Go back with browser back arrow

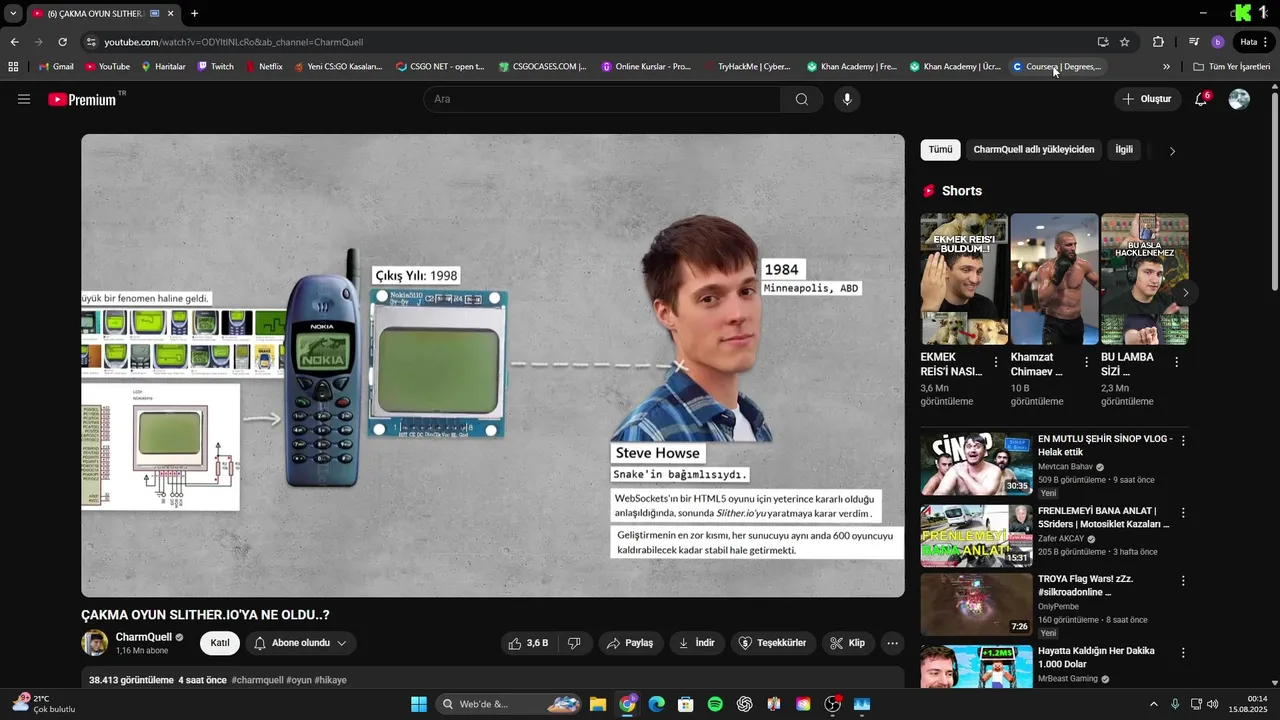click(14, 42)
